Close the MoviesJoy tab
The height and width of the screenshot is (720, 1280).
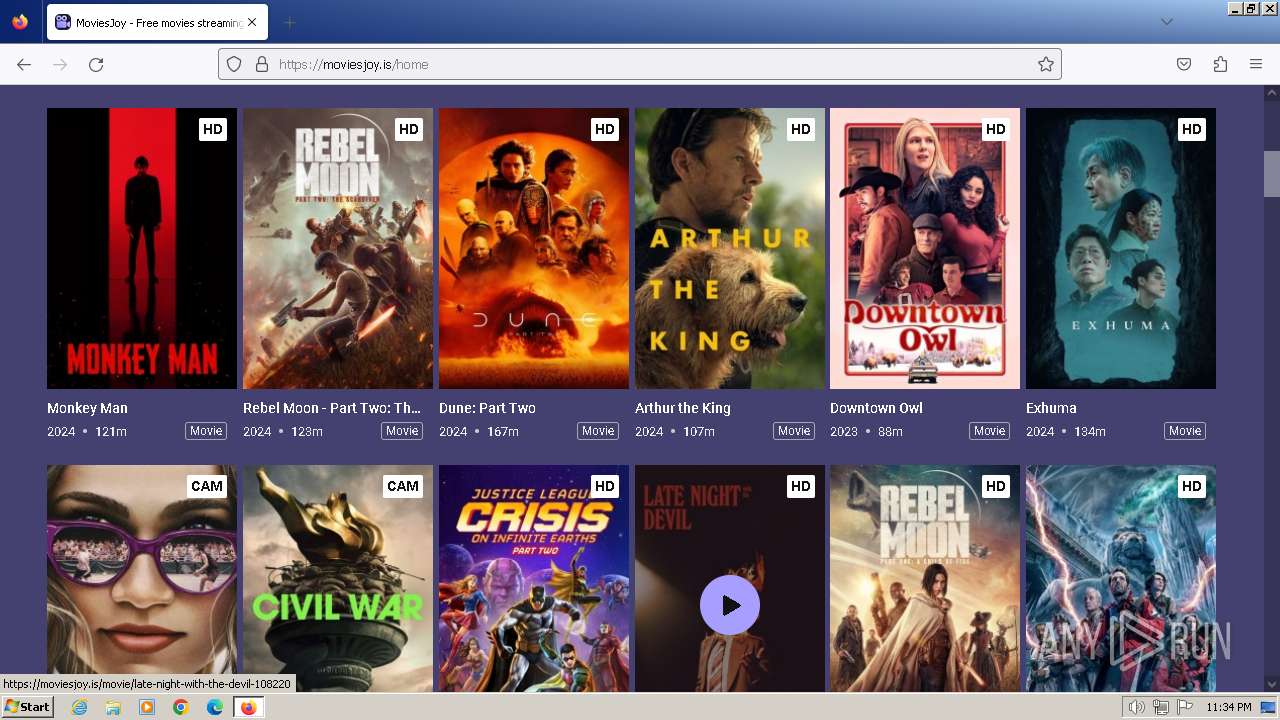(251, 22)
